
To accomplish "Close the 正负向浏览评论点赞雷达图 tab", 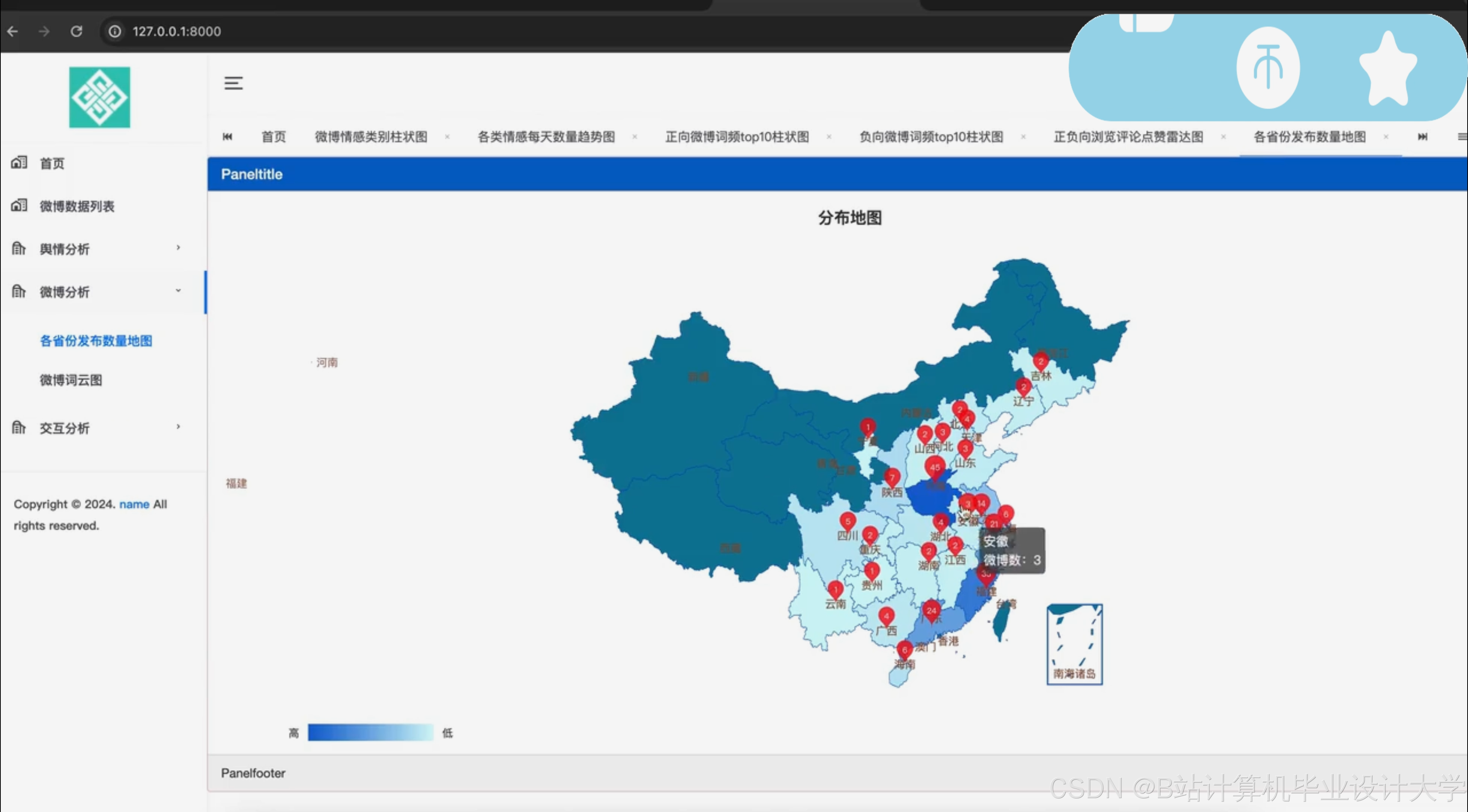I will pyautogui.click(x=1223, y=137).
